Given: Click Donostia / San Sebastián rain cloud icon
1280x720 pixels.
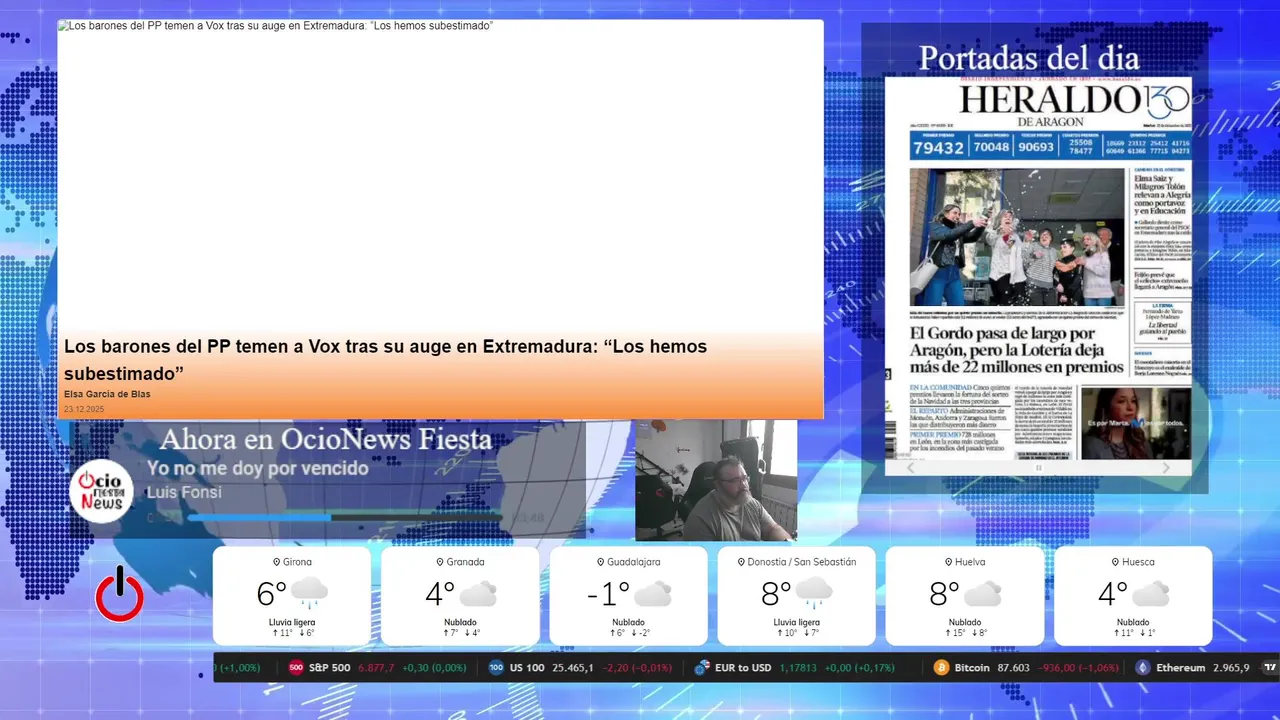Looking at the screenshot, I should [815, 593].
